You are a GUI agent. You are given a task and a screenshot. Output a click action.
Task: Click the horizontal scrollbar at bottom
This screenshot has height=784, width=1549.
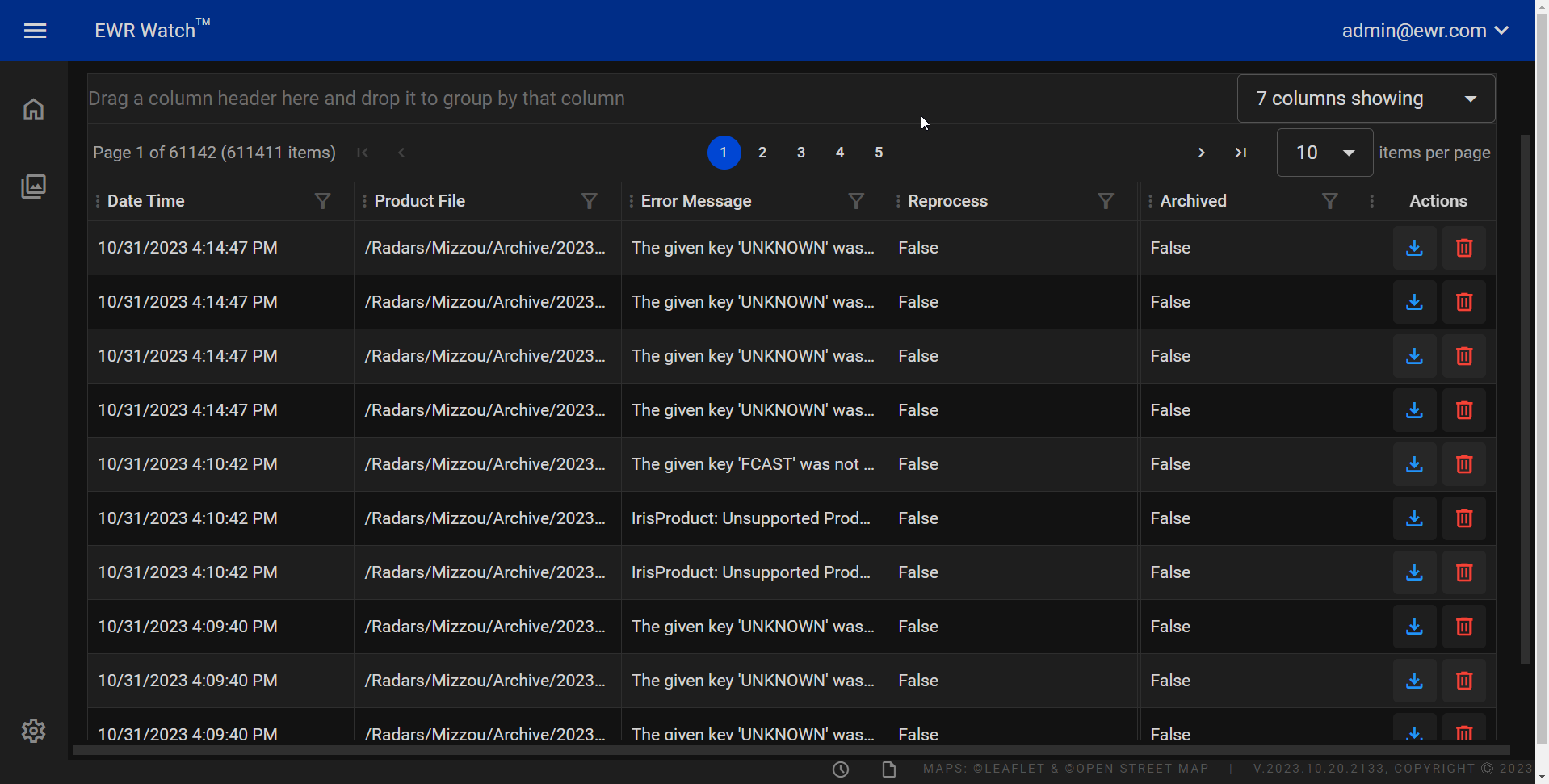(791, 751)
